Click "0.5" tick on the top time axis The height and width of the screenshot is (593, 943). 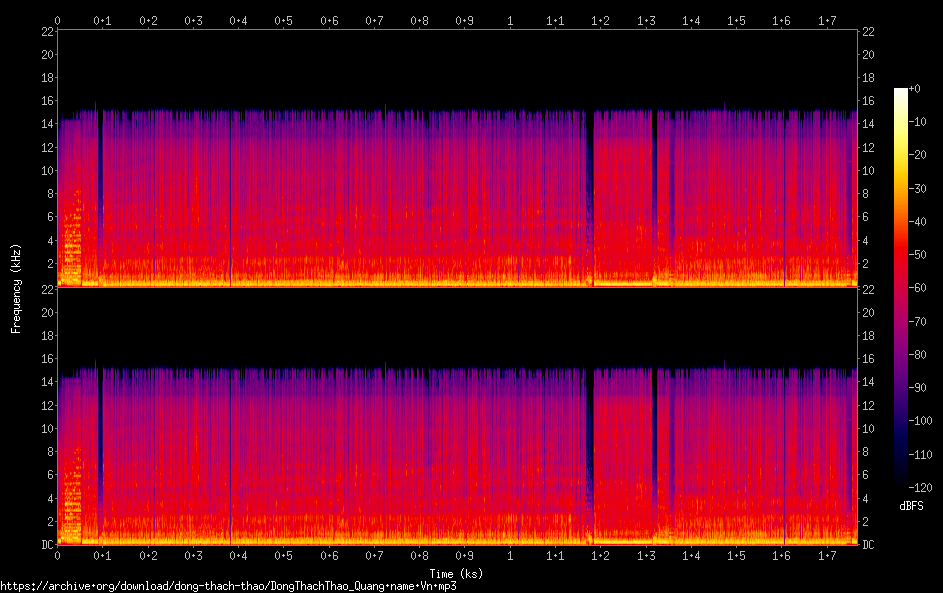click(x=283, y=20)
